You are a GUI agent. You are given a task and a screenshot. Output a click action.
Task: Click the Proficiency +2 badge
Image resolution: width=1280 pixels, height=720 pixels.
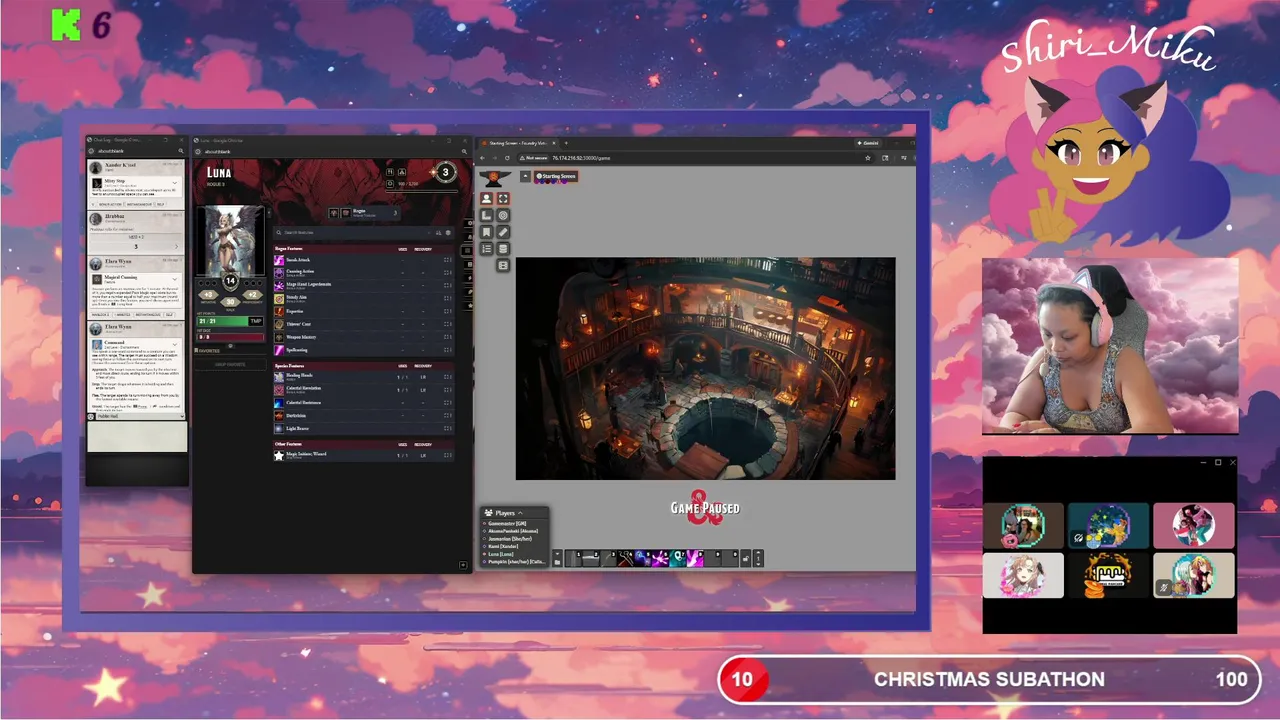tap(252, 295)
